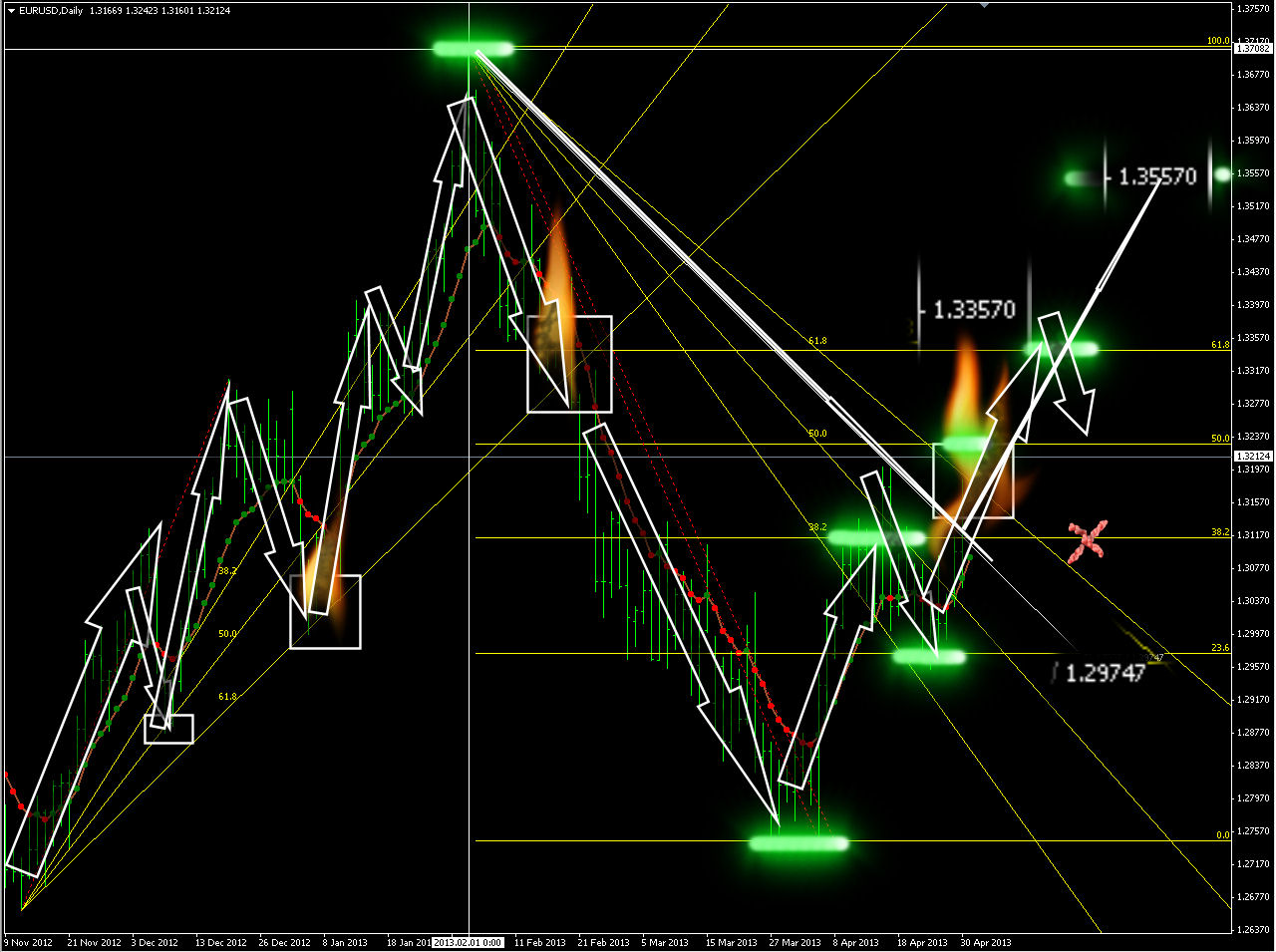Click the 27 Mar 2013 date label
Screen dimensions: 1276x952
click(x=794, y=942)
